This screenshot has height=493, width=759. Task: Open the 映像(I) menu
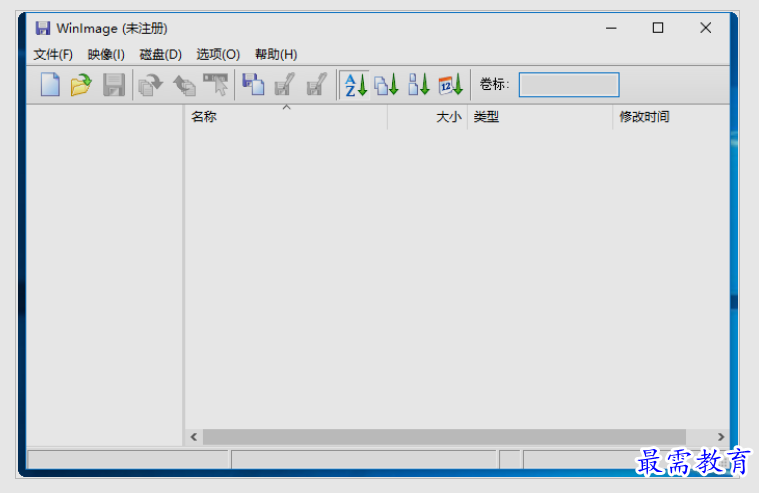106,54
